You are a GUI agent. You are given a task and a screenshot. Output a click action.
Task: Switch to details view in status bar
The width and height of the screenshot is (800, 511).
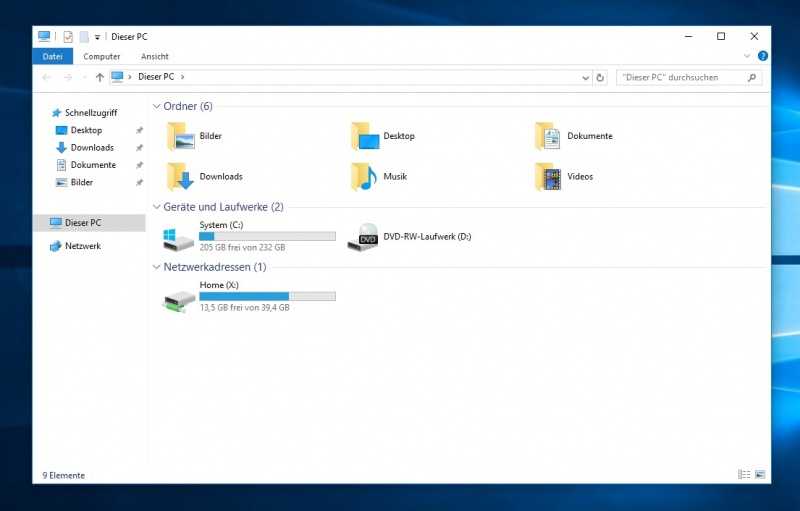click(x=744, y=475)
